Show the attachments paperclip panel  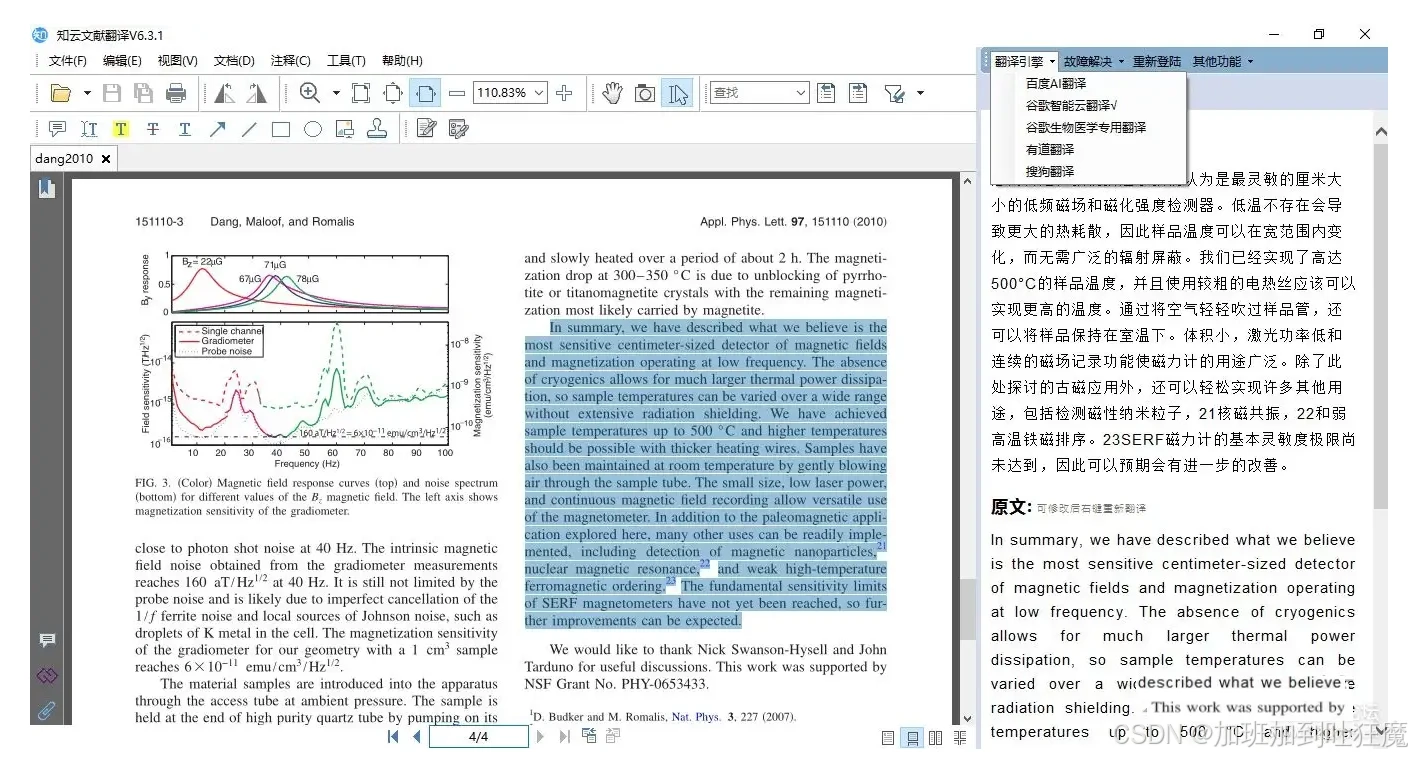tap(47, 712)
